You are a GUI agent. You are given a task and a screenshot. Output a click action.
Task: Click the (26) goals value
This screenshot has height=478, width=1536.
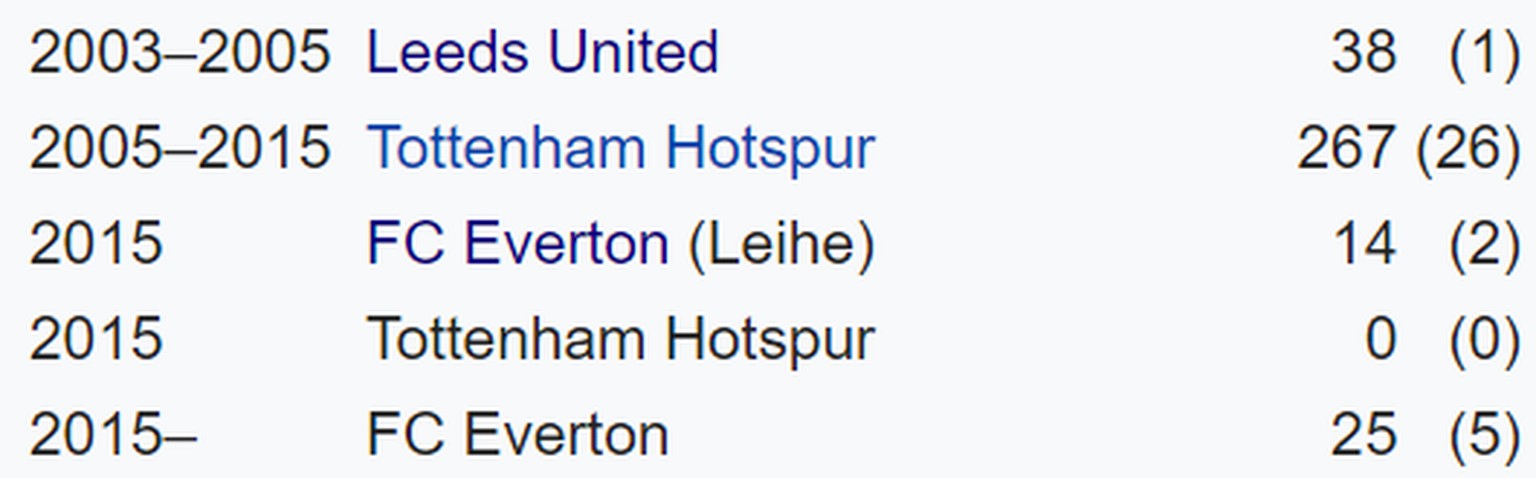1467,148
